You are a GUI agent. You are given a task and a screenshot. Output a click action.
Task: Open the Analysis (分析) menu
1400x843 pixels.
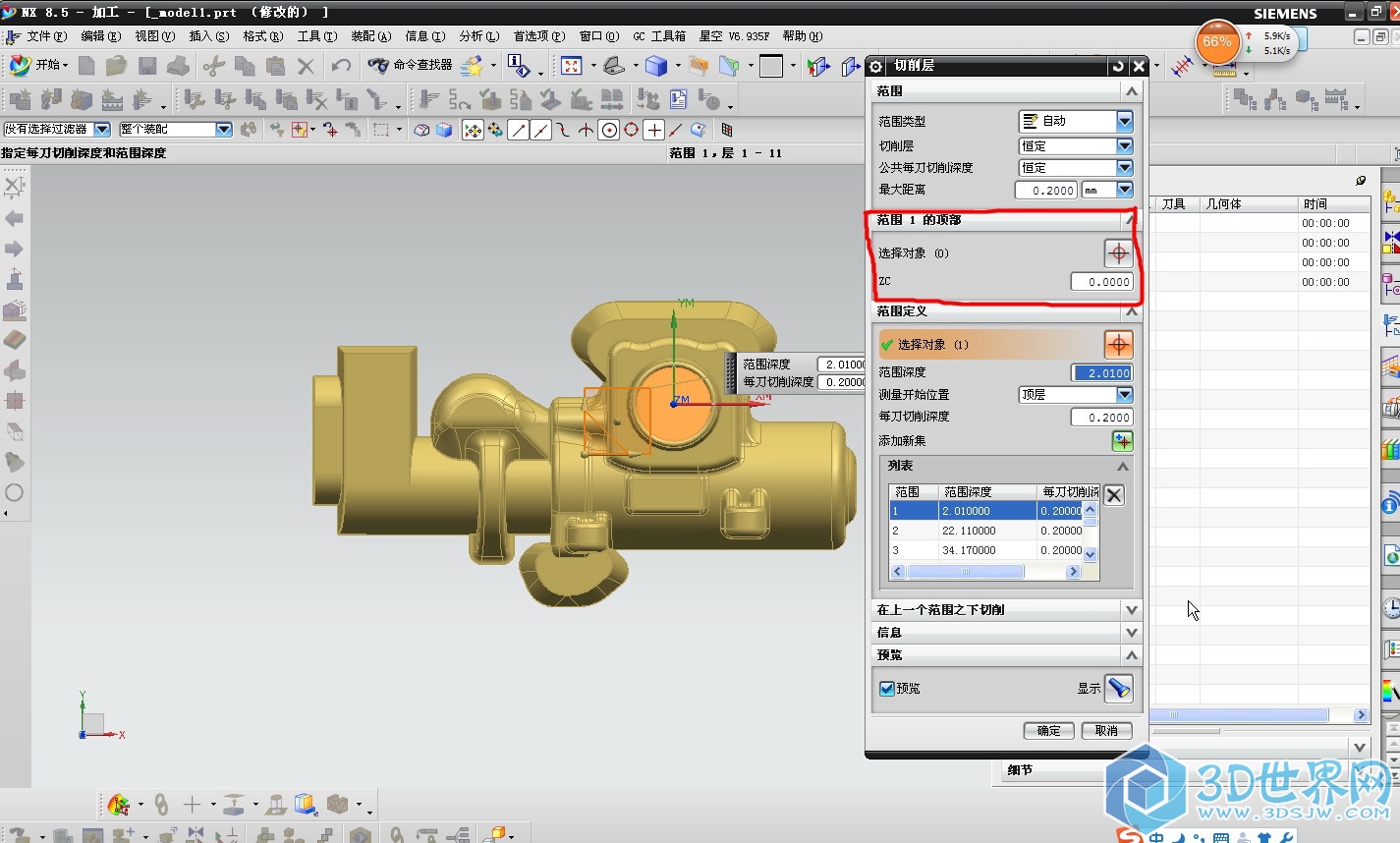(478, 36)
